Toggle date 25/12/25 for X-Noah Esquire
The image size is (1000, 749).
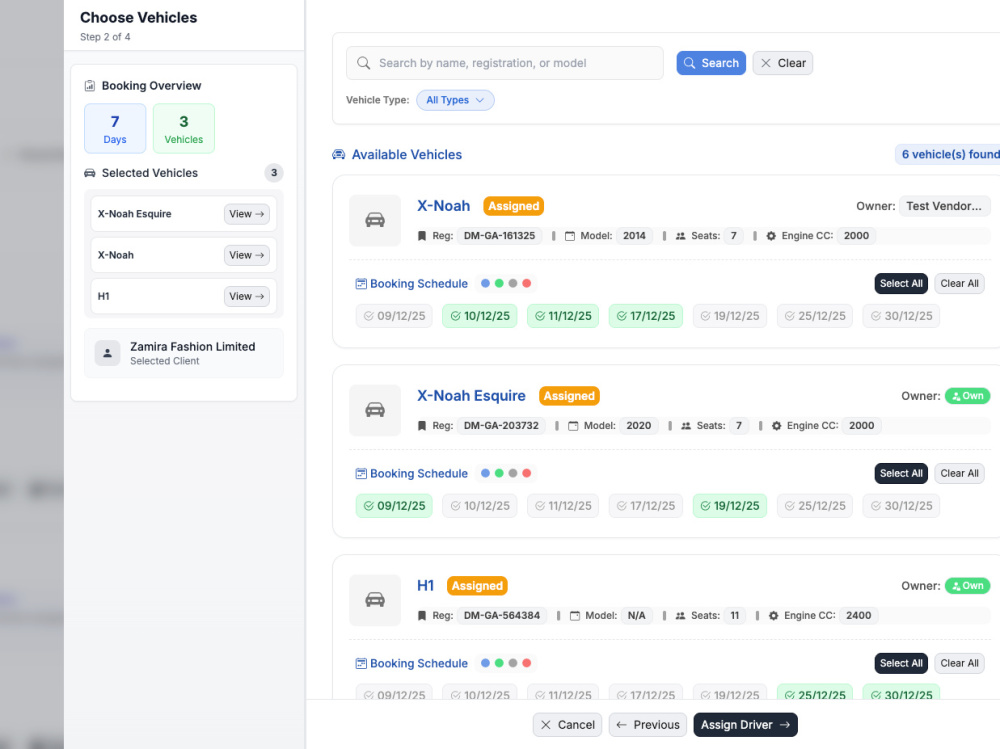point(815,506)
